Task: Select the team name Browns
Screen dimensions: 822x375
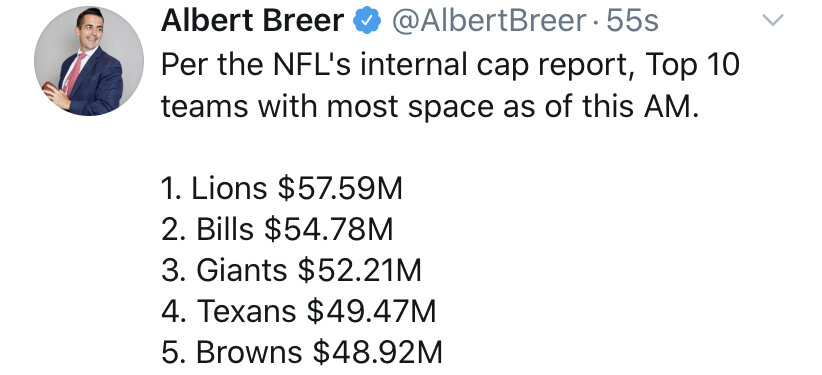Action: [x=249, y=352]
